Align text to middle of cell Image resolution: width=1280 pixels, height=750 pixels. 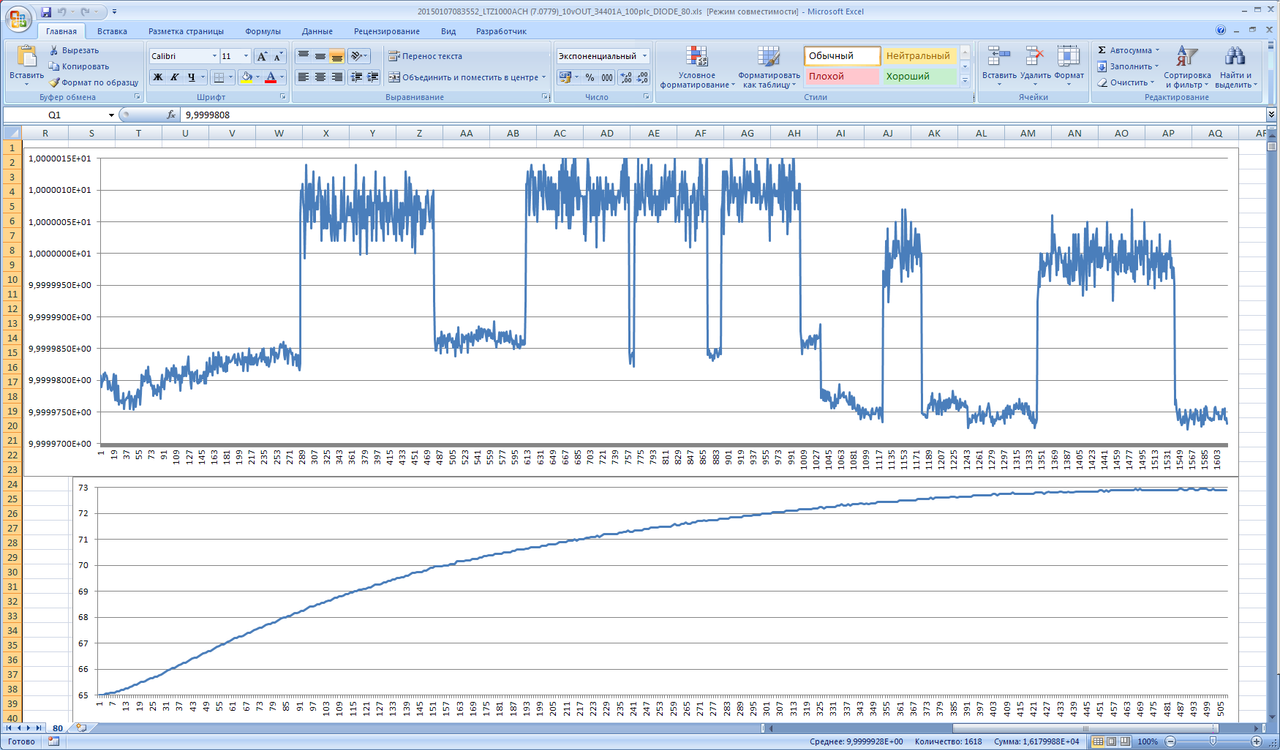321,57
